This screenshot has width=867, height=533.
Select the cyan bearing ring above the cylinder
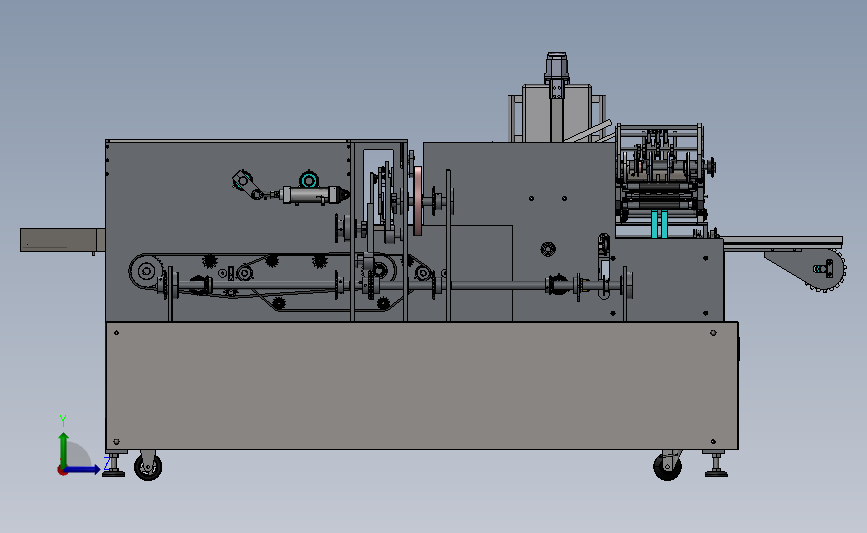(x=309, y=180)
